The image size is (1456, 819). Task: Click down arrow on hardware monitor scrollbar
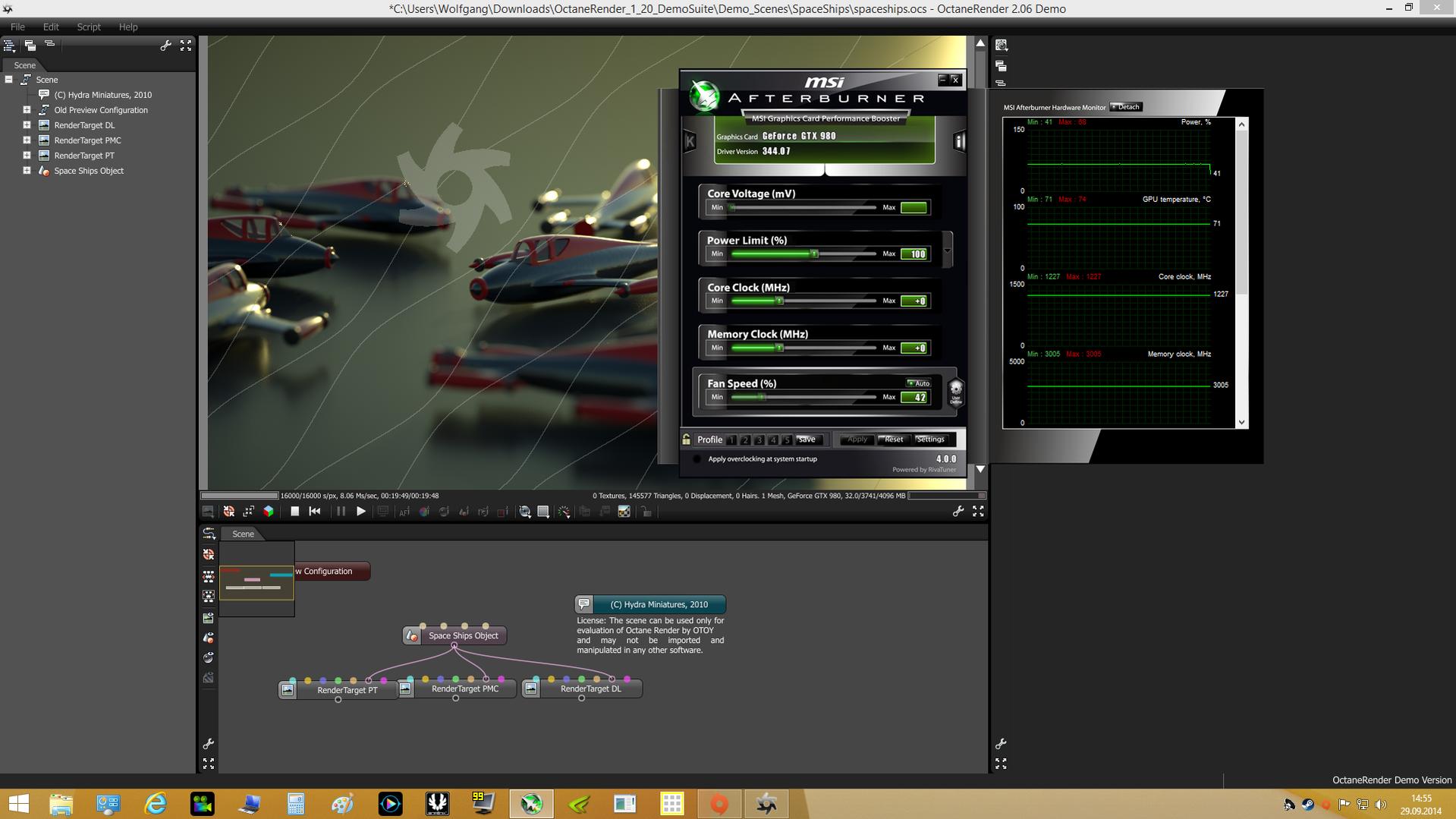click(1241, 422)
